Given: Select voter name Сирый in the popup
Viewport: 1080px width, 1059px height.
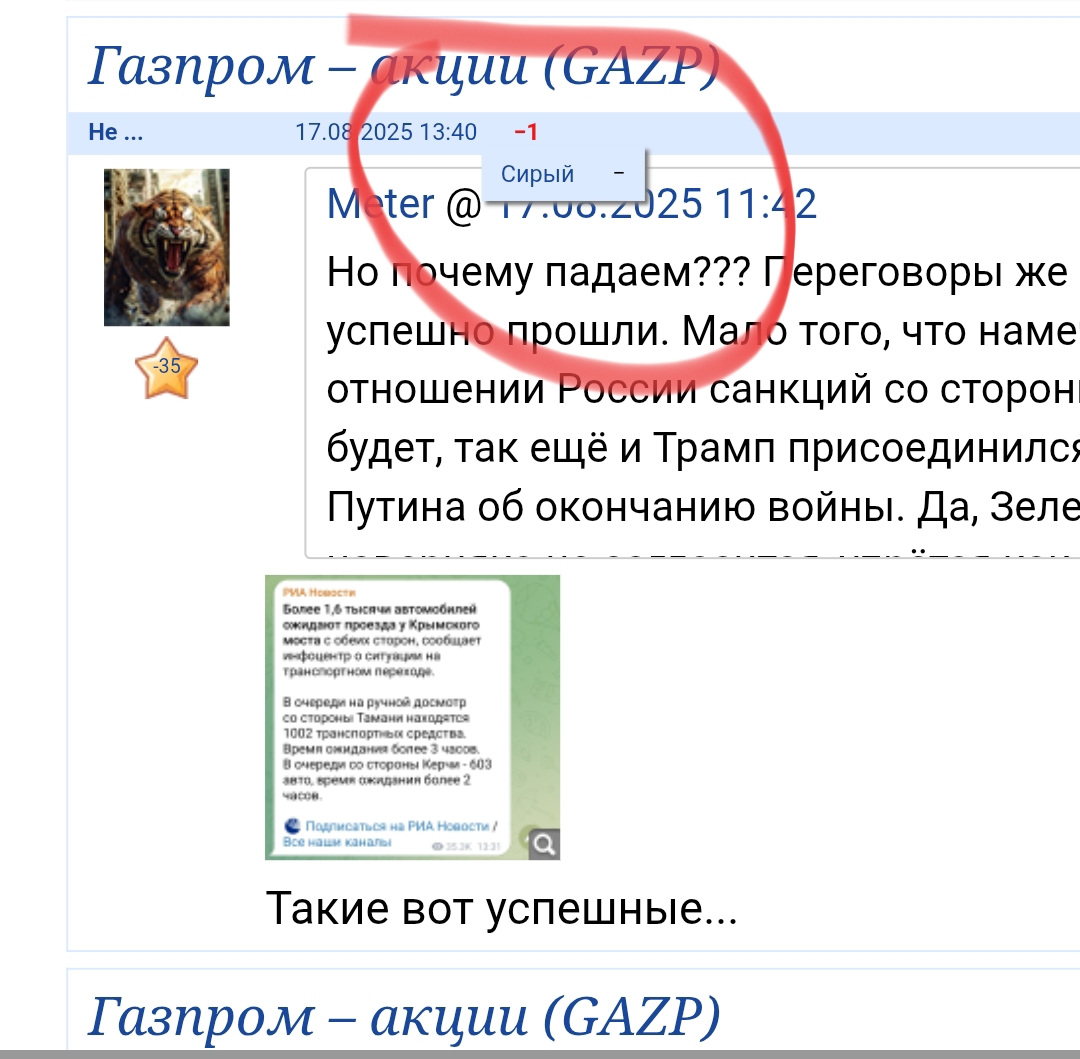Looking at the screenshot, I should click(537, 174).
